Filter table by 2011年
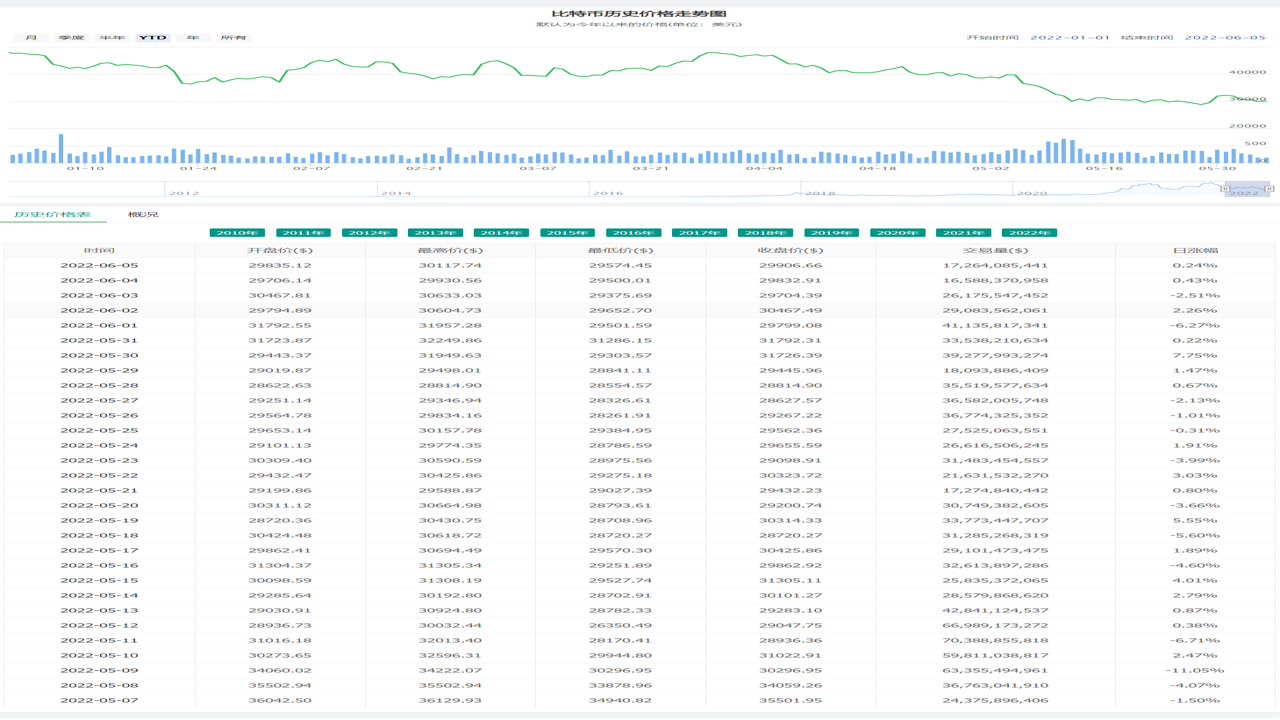This screenshot has width=1280, height=720. click(x=303, y=233)
